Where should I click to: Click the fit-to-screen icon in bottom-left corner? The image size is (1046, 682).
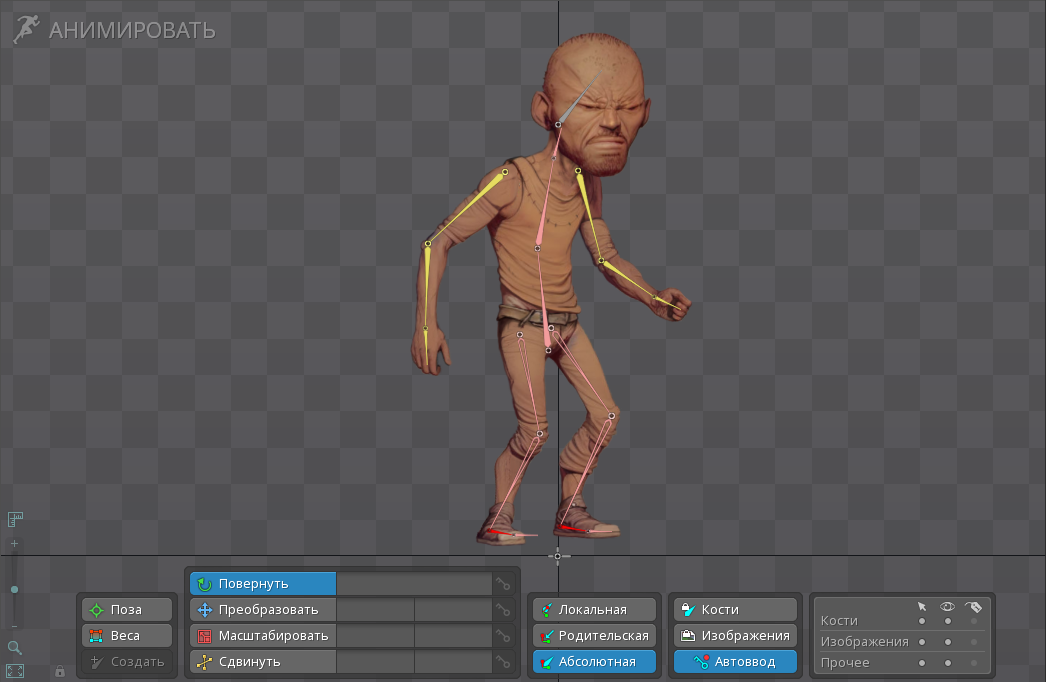tap(15, 670)
